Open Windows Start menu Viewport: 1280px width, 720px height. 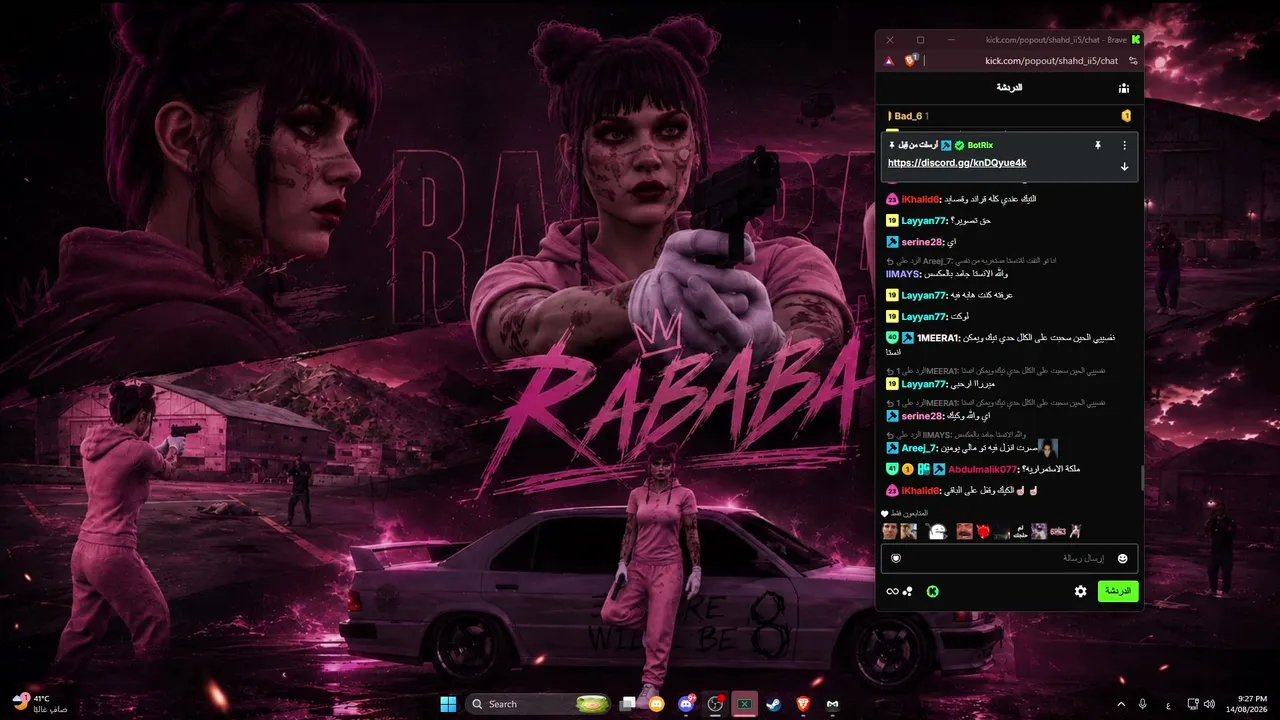[447, 704]
